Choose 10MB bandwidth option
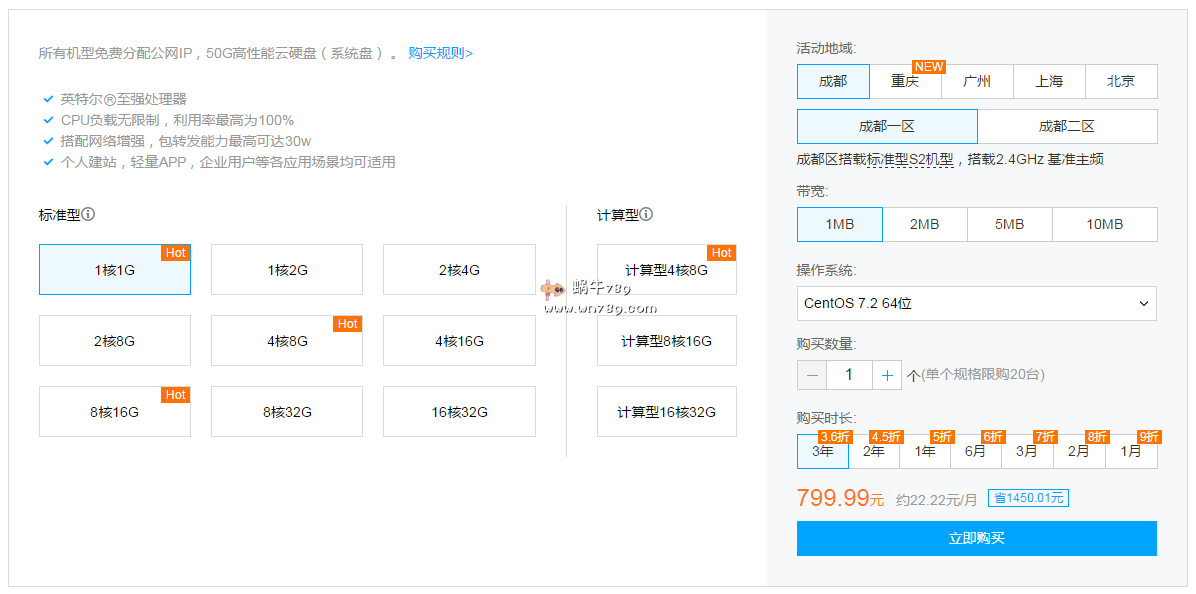The width and height of the screenshot is (1196, 594). (1104, 225)
